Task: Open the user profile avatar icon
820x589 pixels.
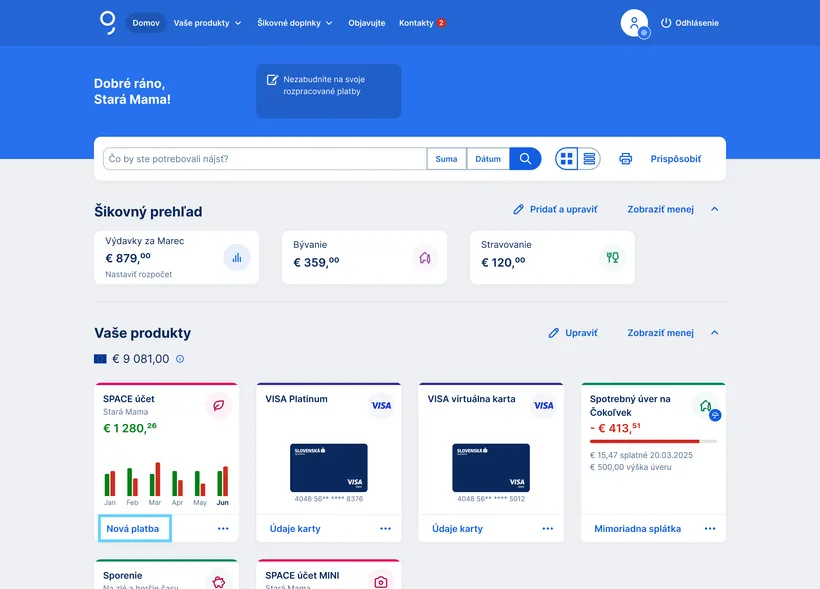Action: (x=634, y=23)
